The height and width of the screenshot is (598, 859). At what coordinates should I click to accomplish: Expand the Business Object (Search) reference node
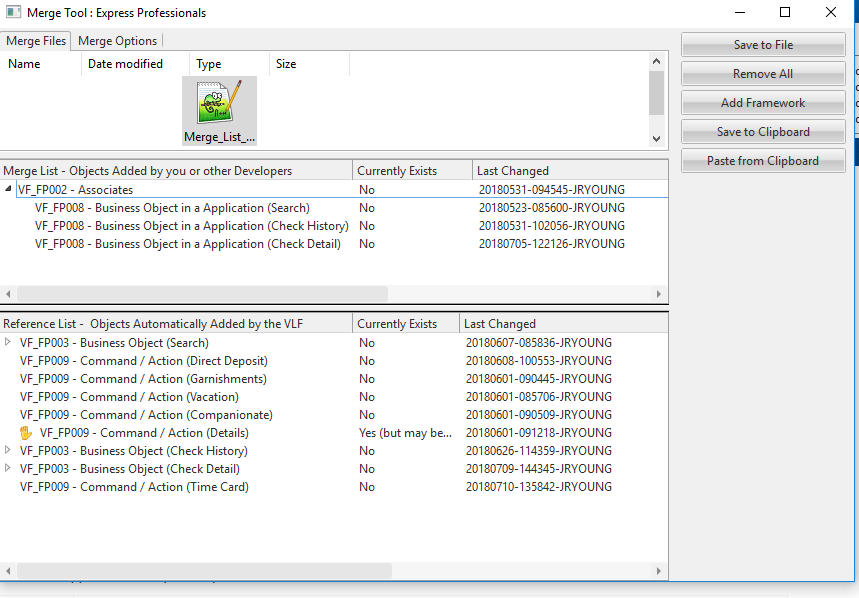pos(9,343)
